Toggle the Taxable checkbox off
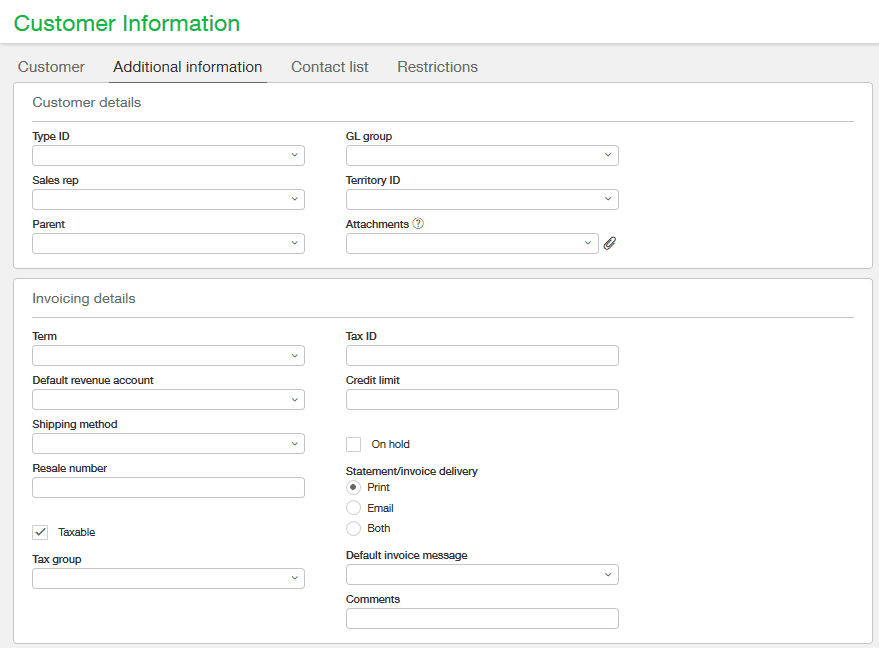Viewport: 879px width, 648px height. pos(40,531)
